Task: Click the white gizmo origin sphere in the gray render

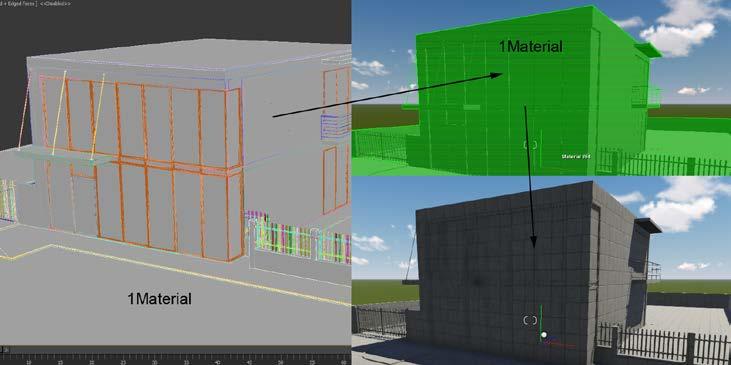Action: (544, 335)
